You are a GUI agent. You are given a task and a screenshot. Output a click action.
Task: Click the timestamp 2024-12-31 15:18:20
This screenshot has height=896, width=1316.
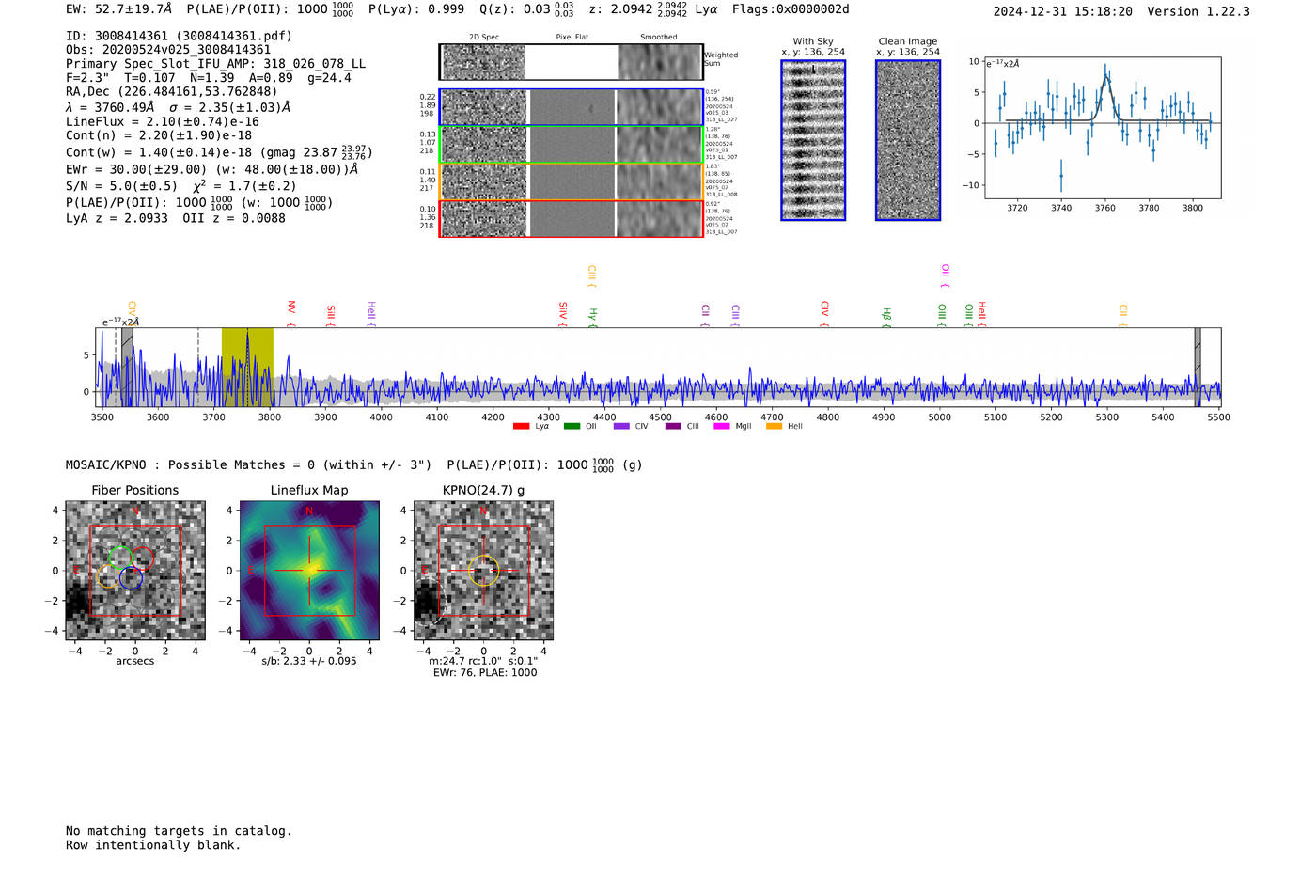click(1062, 11)
